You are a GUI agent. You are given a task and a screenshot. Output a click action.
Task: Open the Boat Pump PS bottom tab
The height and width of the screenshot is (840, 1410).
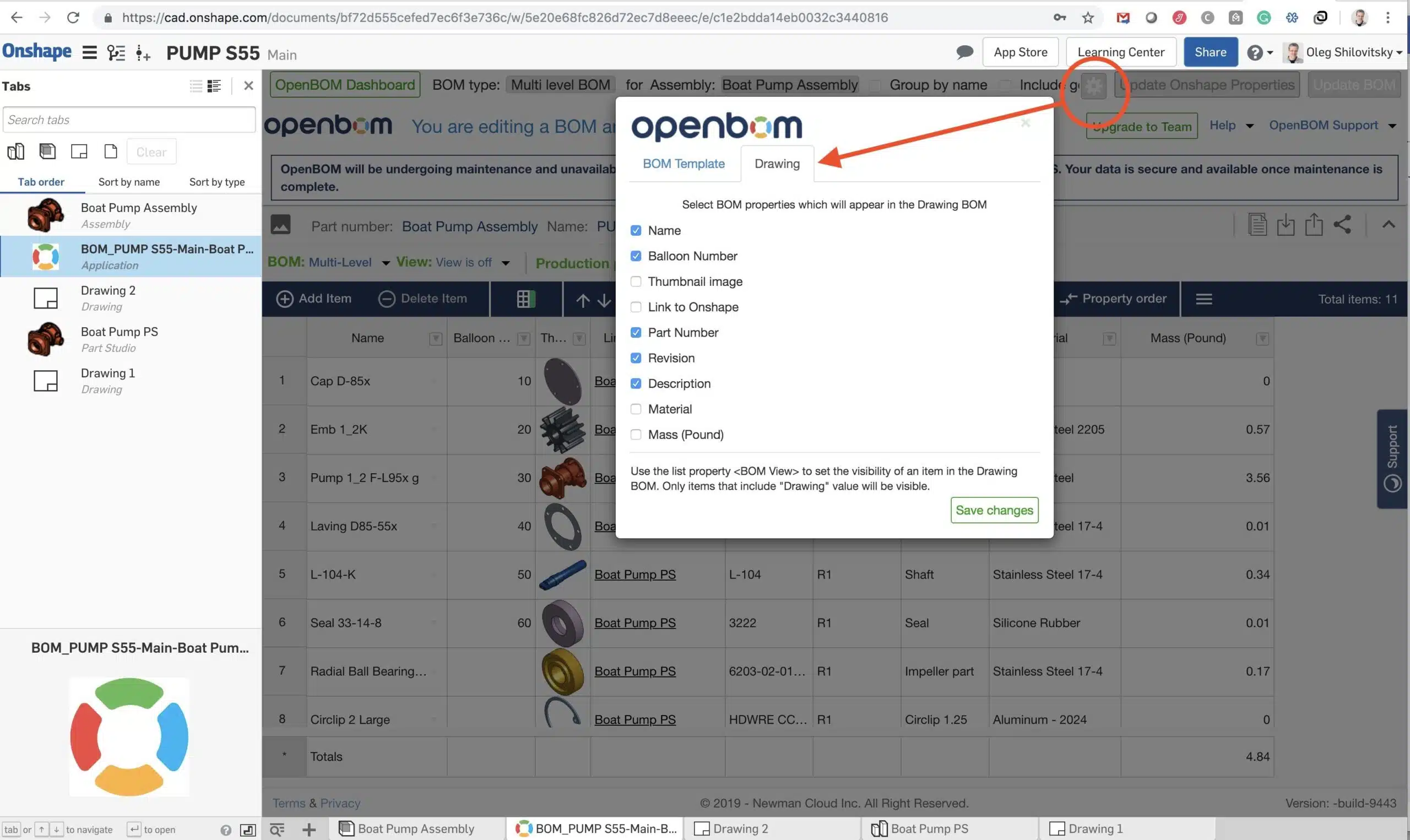point(950,828)
